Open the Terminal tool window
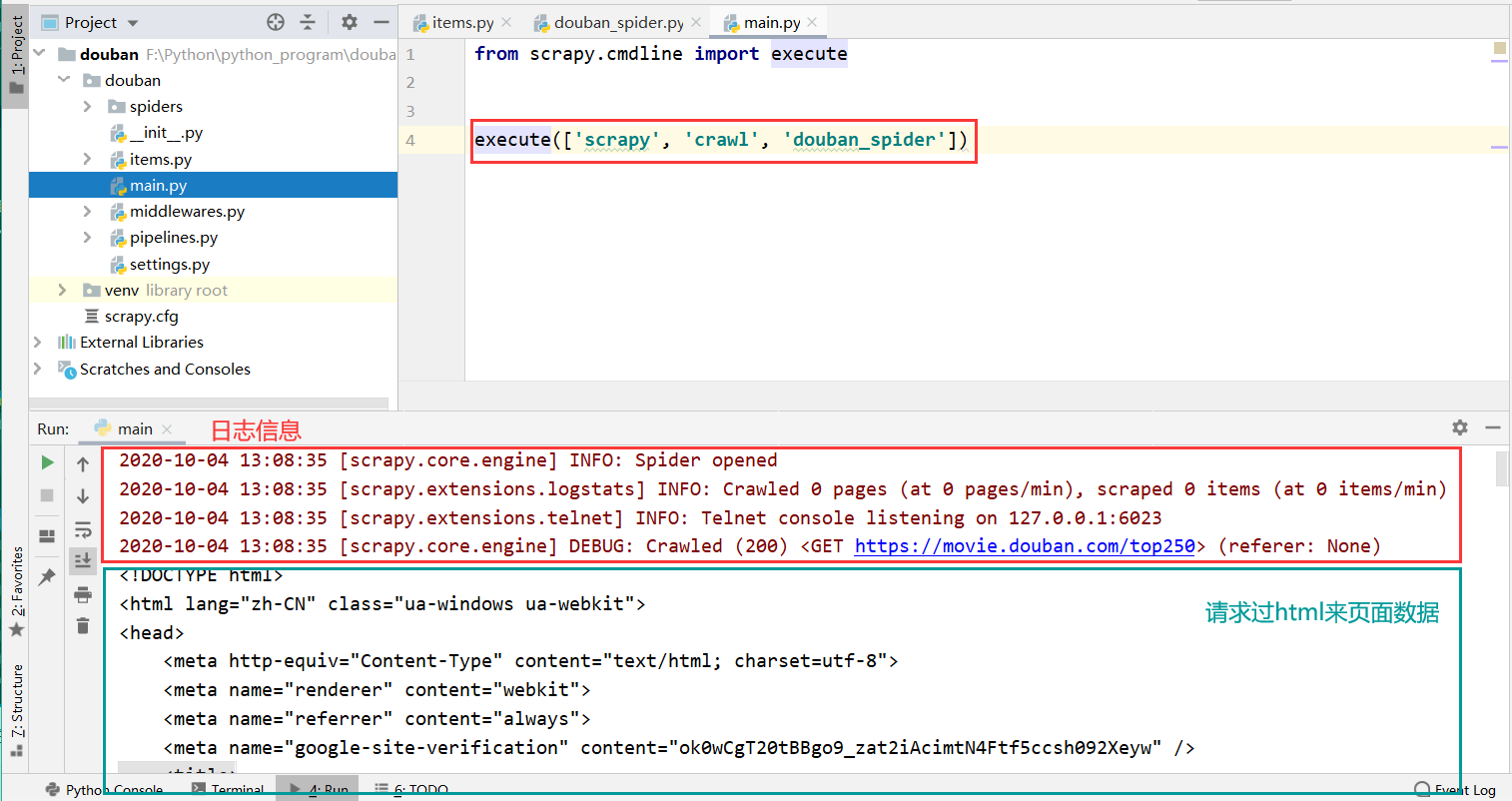 pos(228,789)
